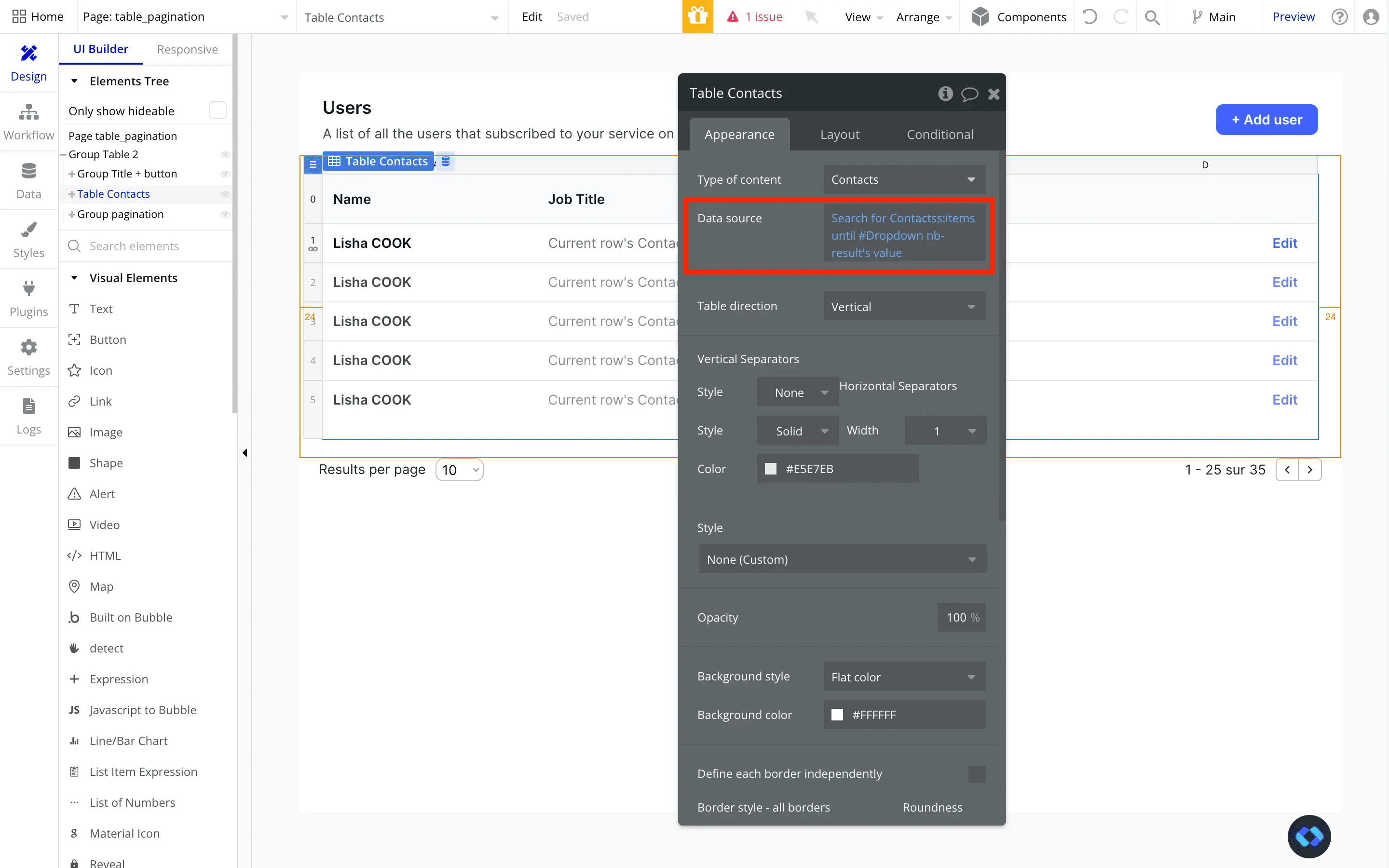Viewport: 1389px width, 868px height.
Task: Open the Table direction dropdown
Action: [904, 306]
